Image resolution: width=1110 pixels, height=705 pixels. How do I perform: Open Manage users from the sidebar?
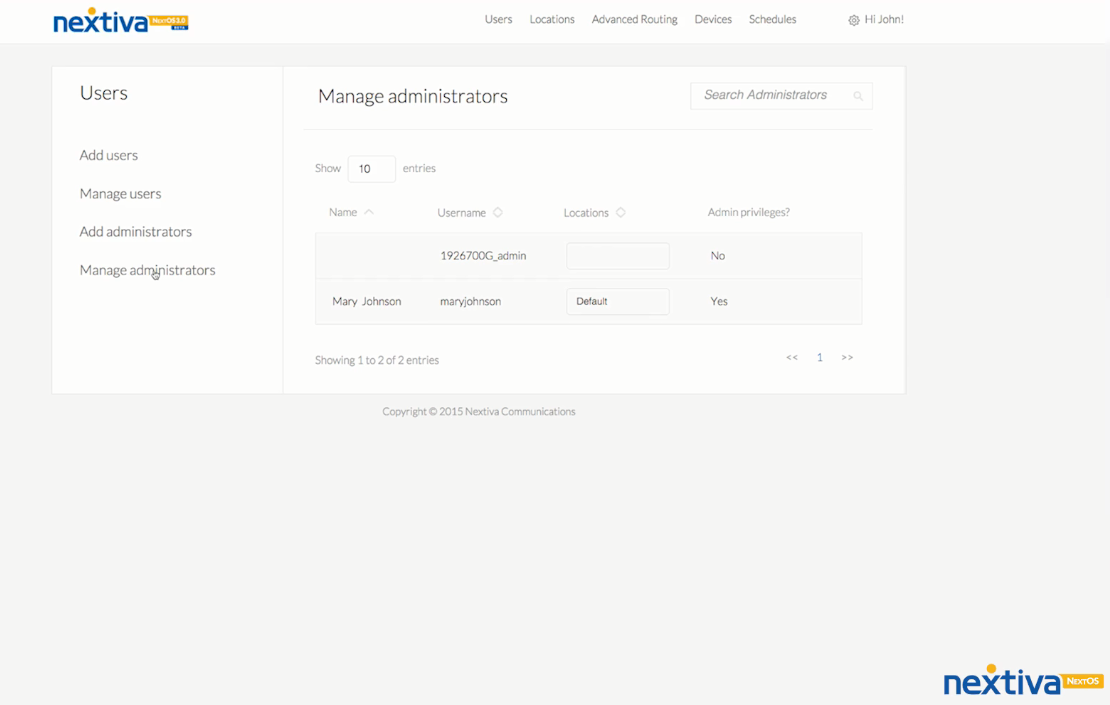point(120,193)
